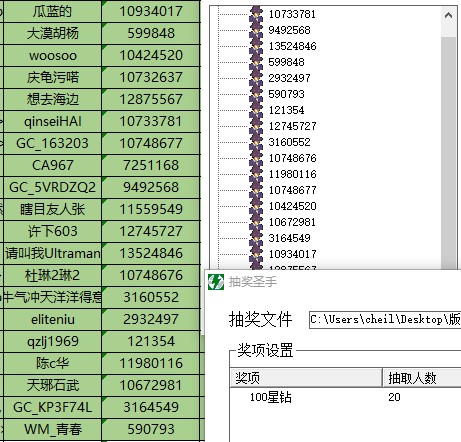Click spreadsheet cell 请叫我Ultraman
Screen dimensions: 461x442
[52, 253]
